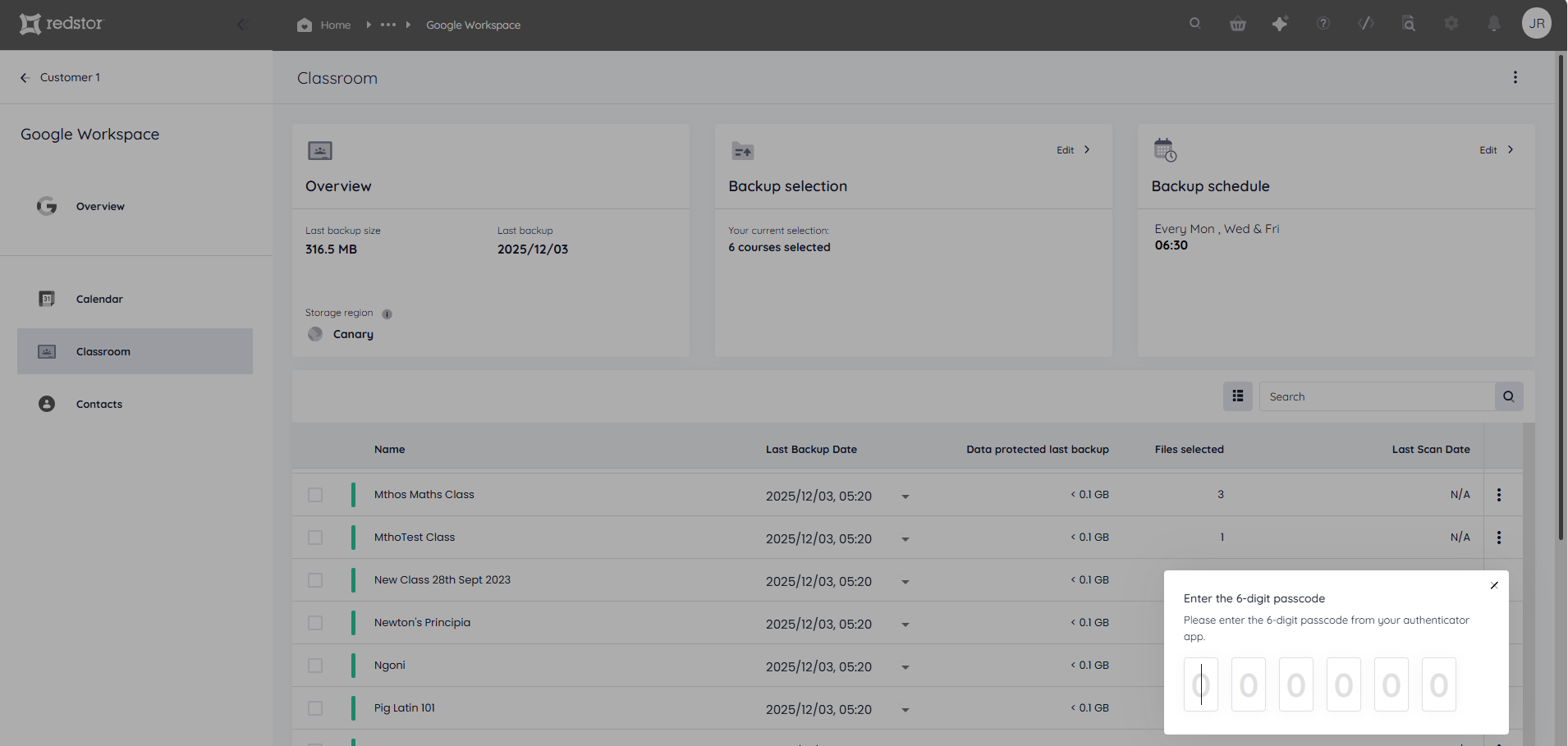Viewport: 1568px width, 746px height.
Task: Tick the Mthos Maths Class checkbox
Action: tap(315, 495)
